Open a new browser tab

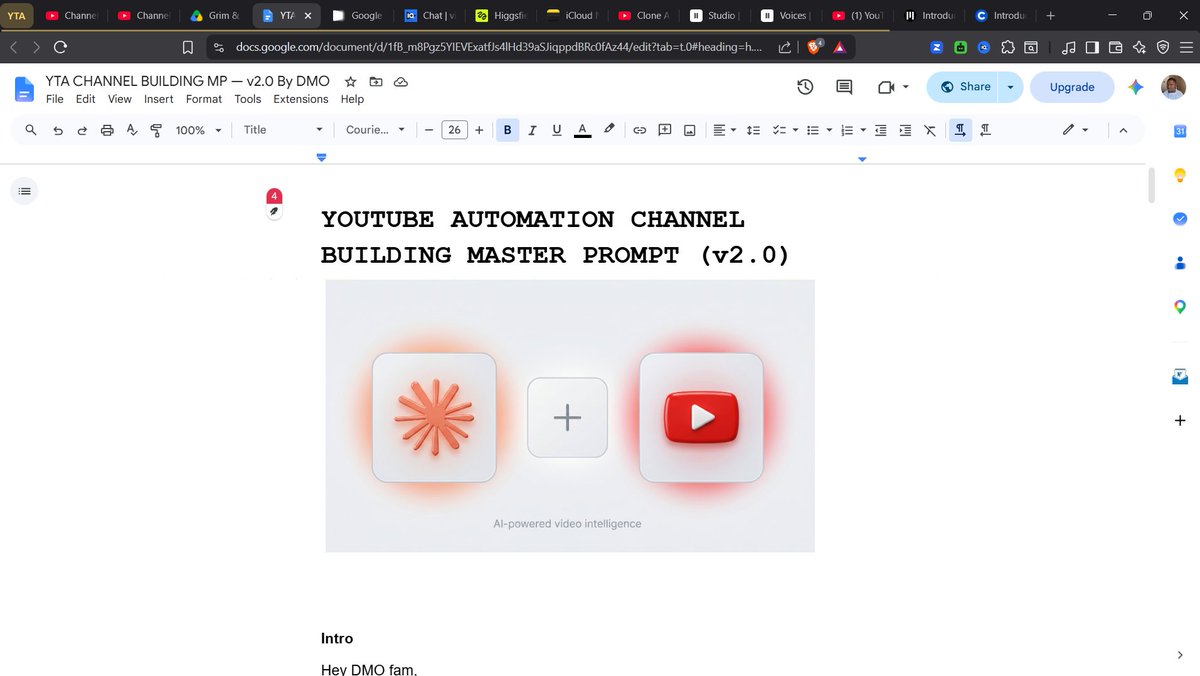point(1050,16)
